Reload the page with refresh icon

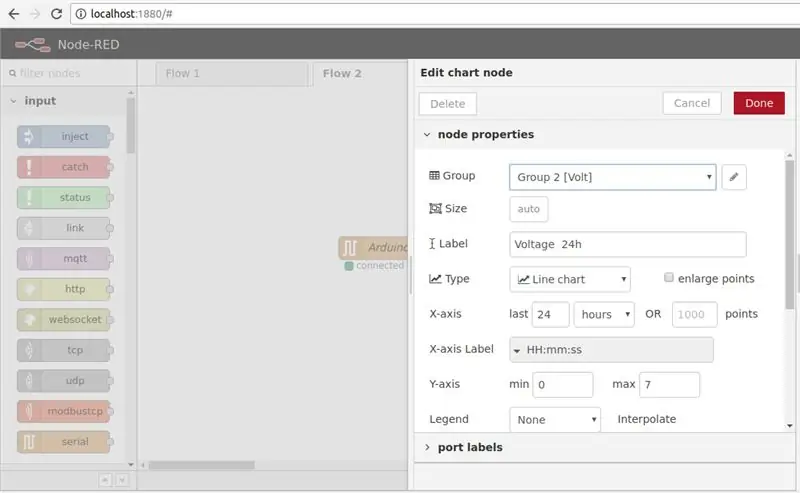pyautogui.click(x=56, y=14)
